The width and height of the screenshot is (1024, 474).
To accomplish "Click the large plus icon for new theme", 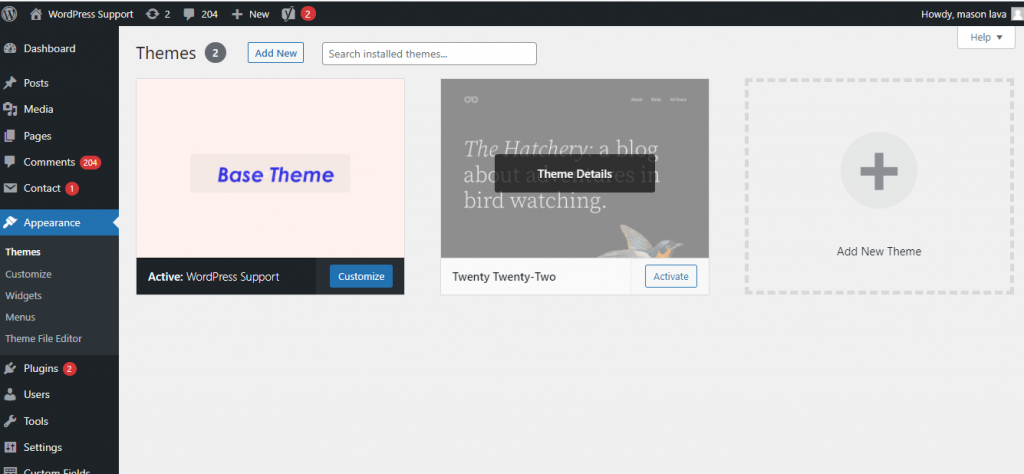I will [x=878, y=171].
